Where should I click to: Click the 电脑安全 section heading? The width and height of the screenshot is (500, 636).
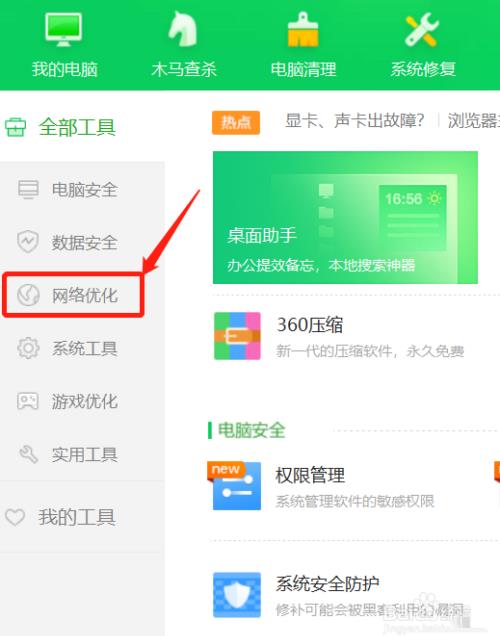[x=251, y=430]
